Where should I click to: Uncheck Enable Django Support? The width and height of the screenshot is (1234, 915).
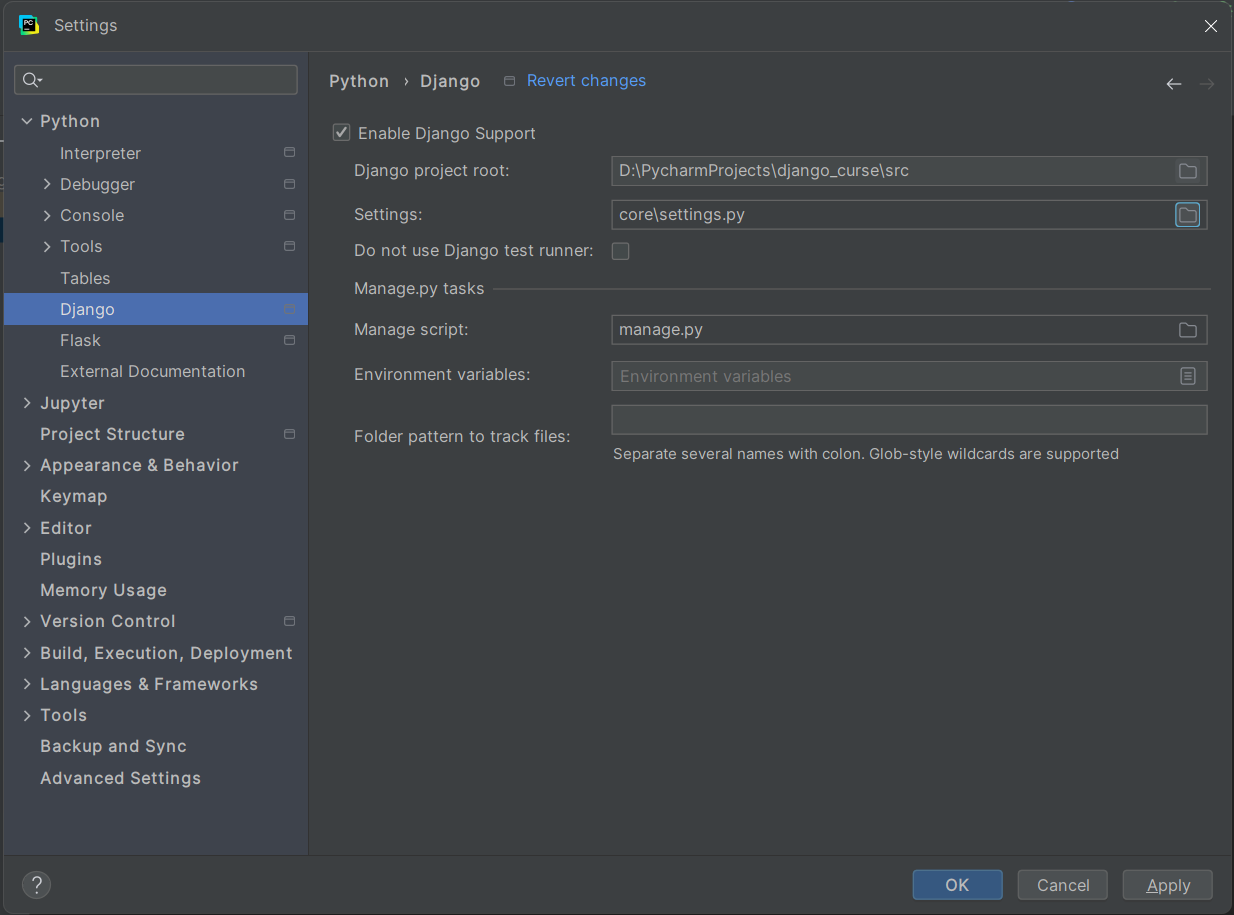pyautogui.click(x=342, y=132)
